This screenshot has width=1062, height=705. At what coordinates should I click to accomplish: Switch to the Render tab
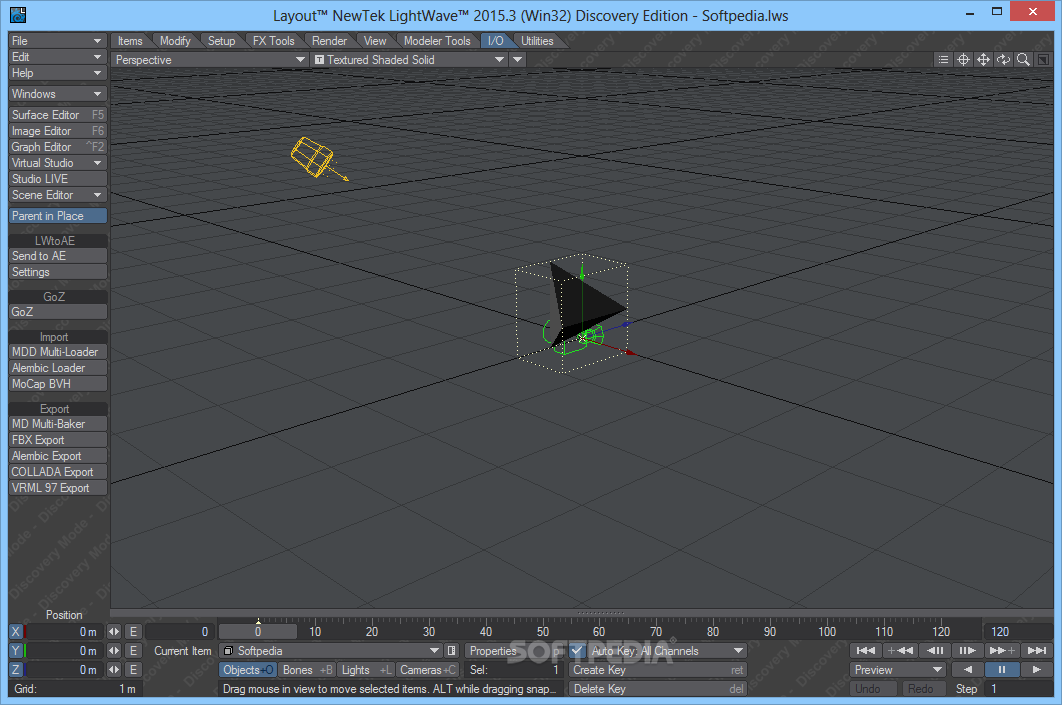pos(329,41)
